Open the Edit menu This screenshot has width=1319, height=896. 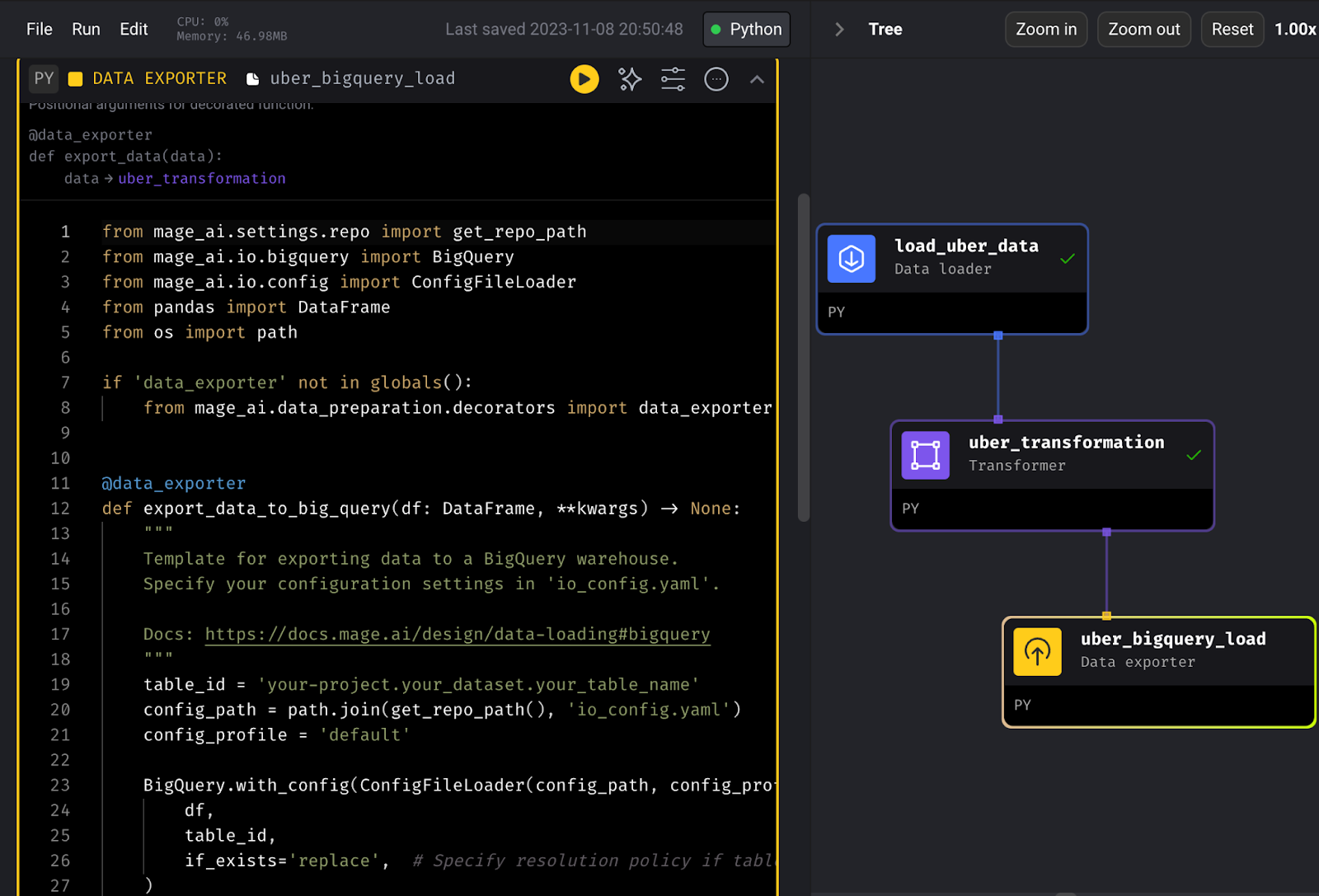[x=134, y=29]
